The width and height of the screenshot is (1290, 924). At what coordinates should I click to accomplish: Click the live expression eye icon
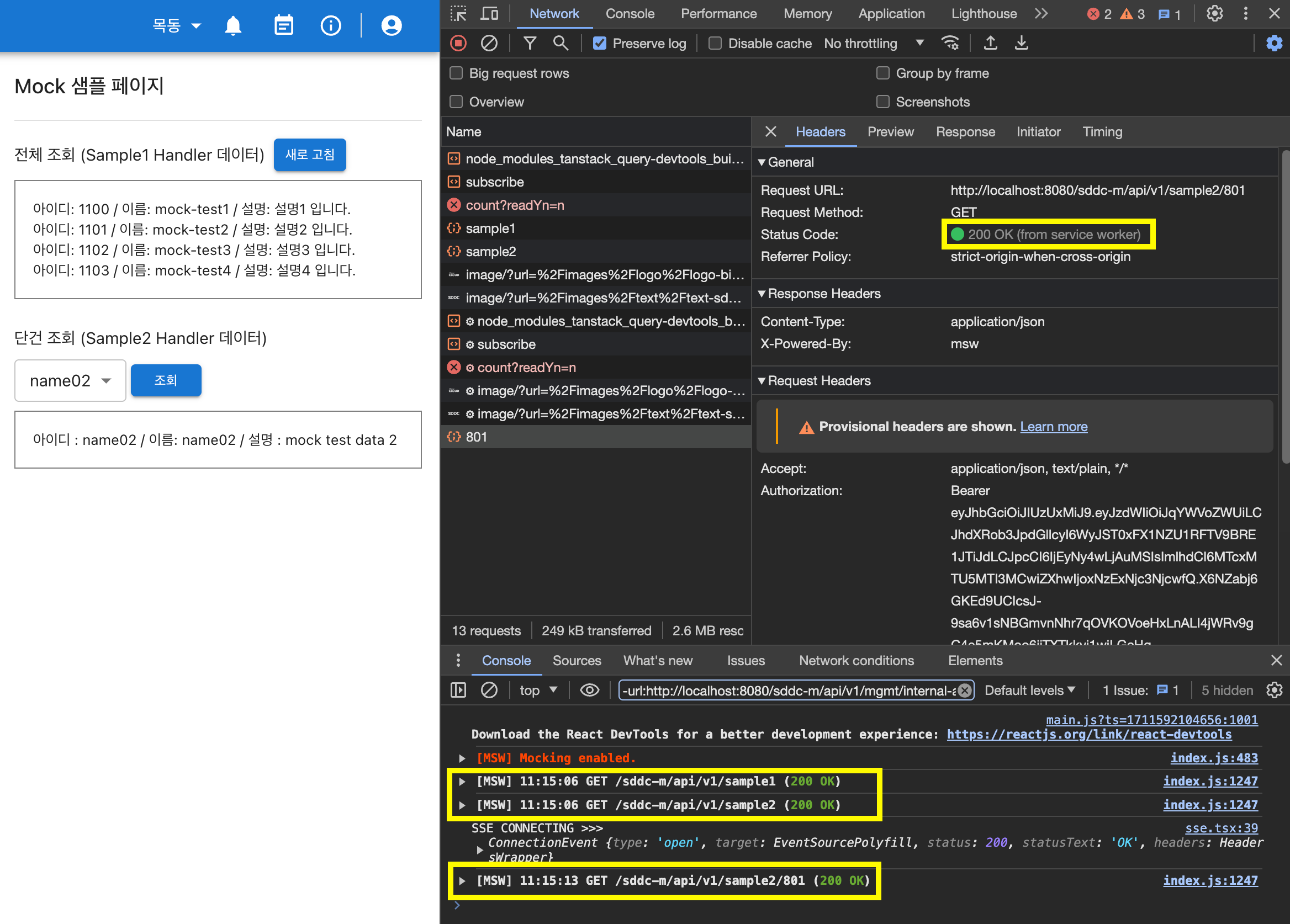click(x=589, y=691)
